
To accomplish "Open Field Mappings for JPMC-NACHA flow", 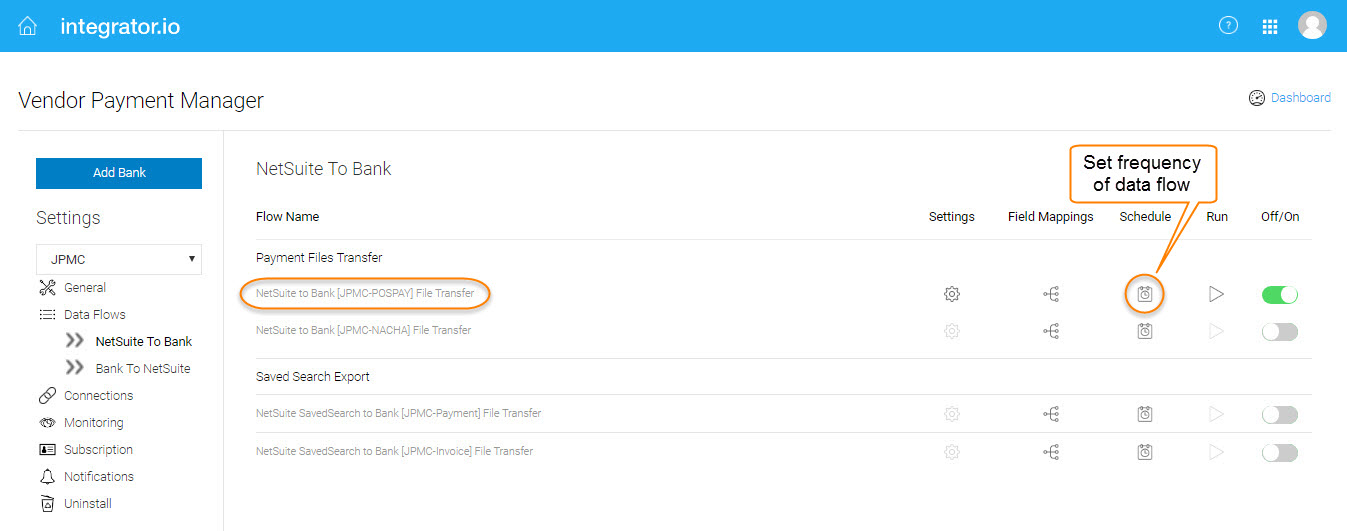I will click(x=1051, y=331).
